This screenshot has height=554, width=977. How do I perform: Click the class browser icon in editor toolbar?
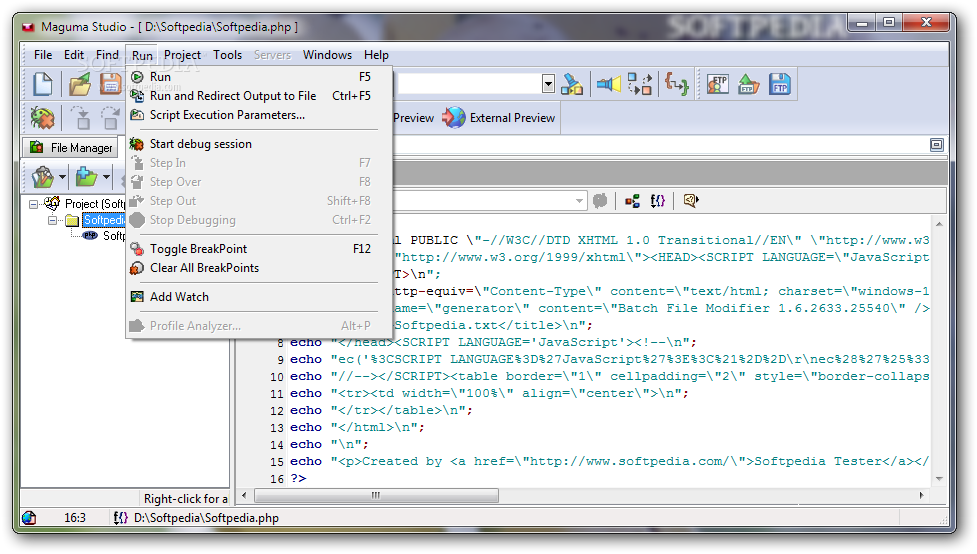(x=632, y=201)
